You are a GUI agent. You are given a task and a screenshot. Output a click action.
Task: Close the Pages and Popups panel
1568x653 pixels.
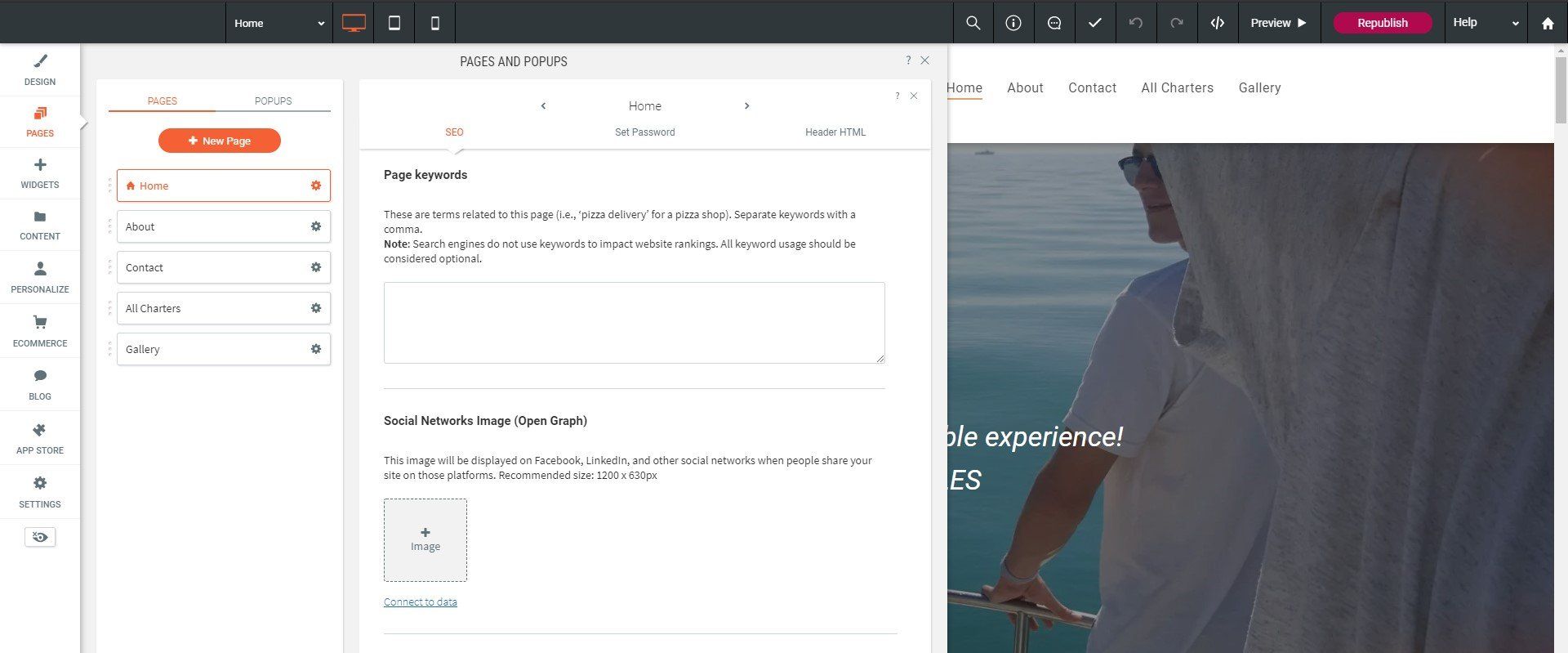(x=924, y=60)
